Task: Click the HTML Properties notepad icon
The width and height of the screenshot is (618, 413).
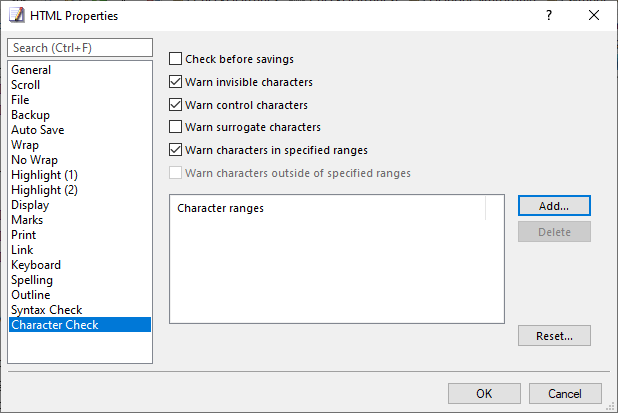Action: [x=16, y=15]
